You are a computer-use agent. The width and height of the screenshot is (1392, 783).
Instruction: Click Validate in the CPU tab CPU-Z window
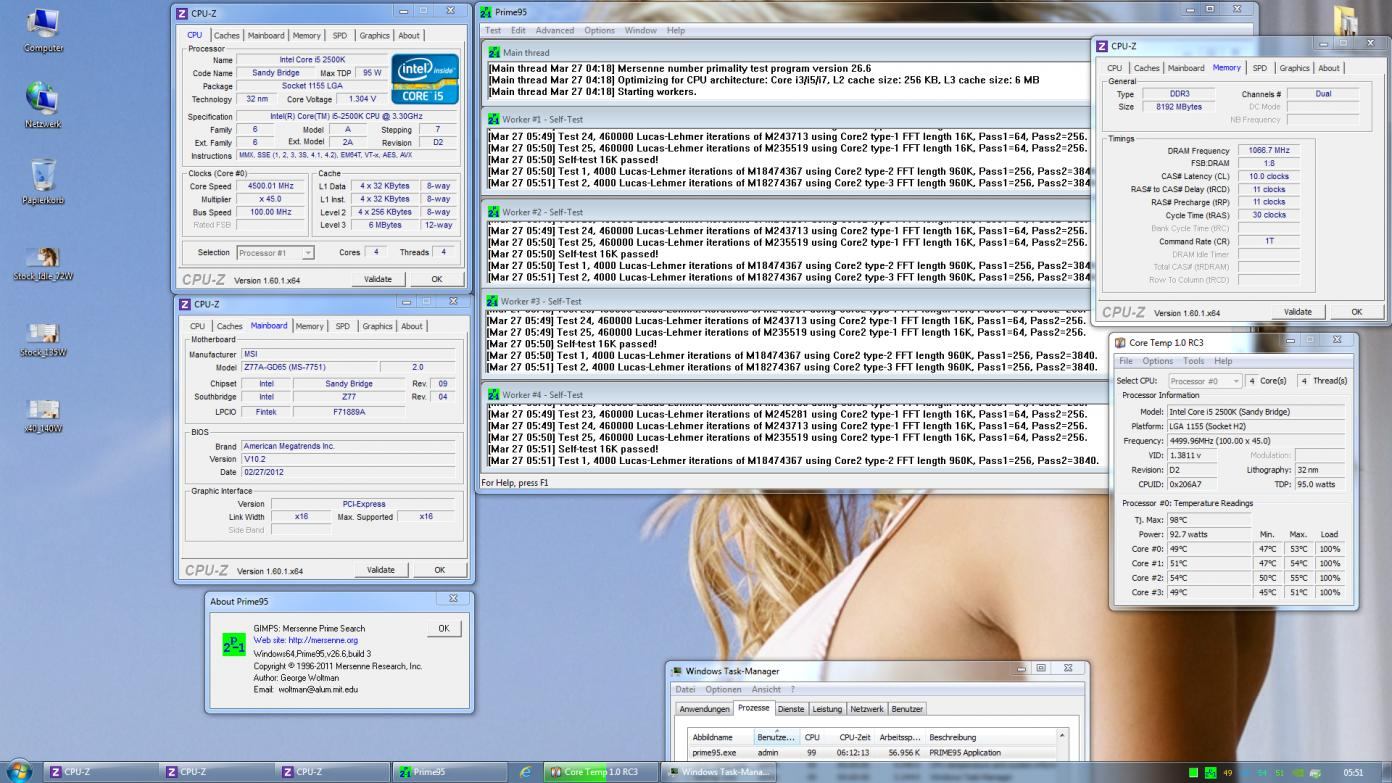pos(378,279)
